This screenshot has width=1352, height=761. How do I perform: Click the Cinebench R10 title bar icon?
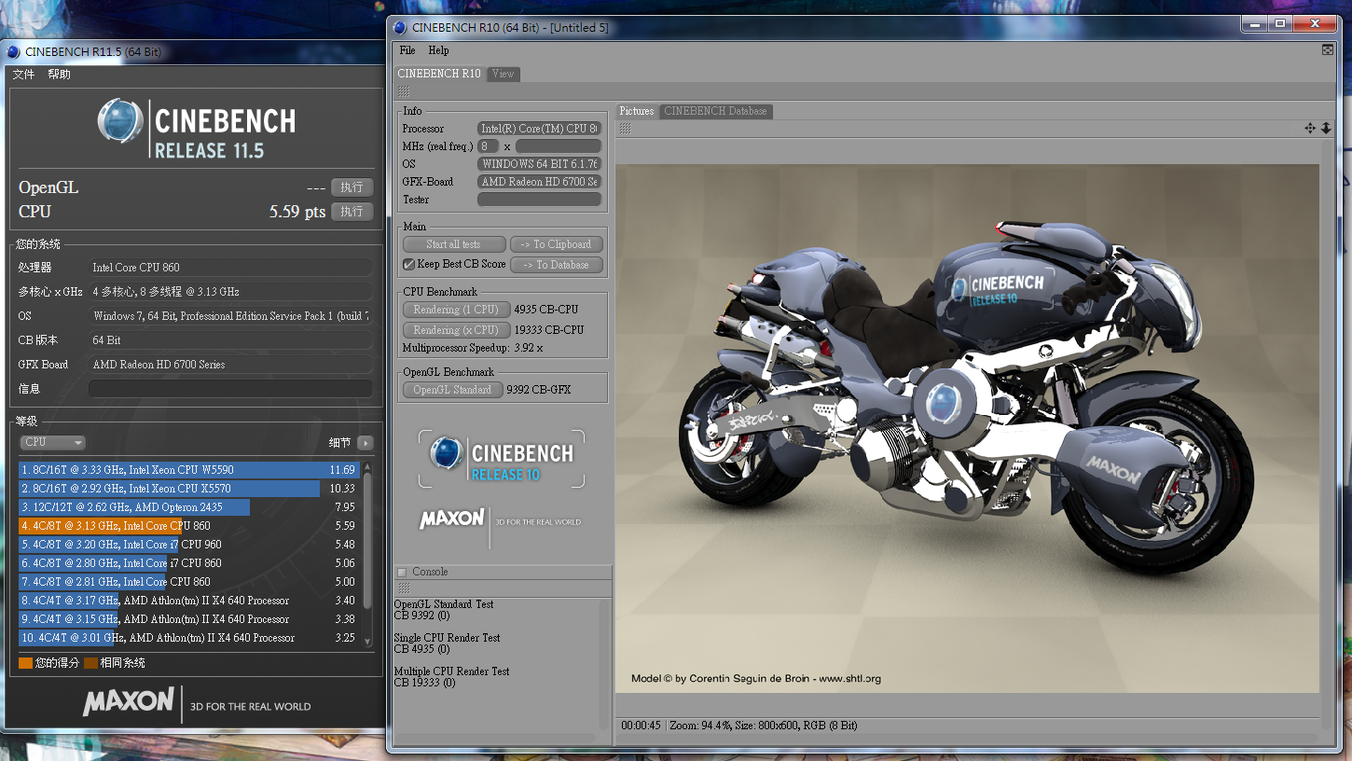[400, 28]
